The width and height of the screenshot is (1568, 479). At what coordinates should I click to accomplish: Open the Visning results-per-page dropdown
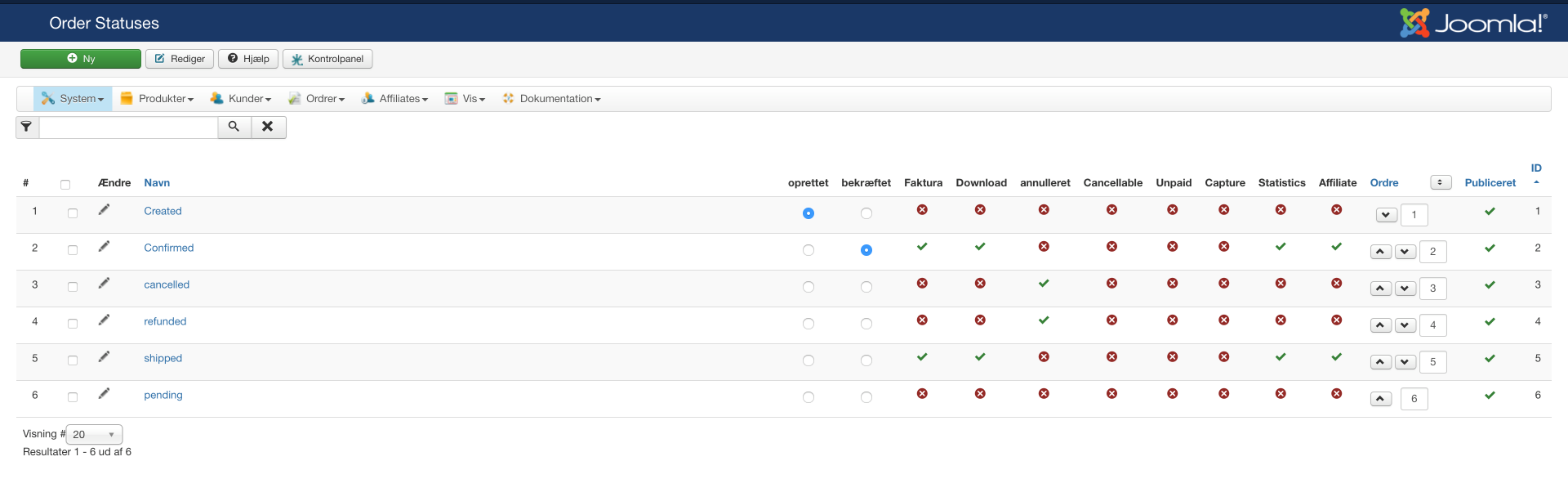(x=94, y=435)
